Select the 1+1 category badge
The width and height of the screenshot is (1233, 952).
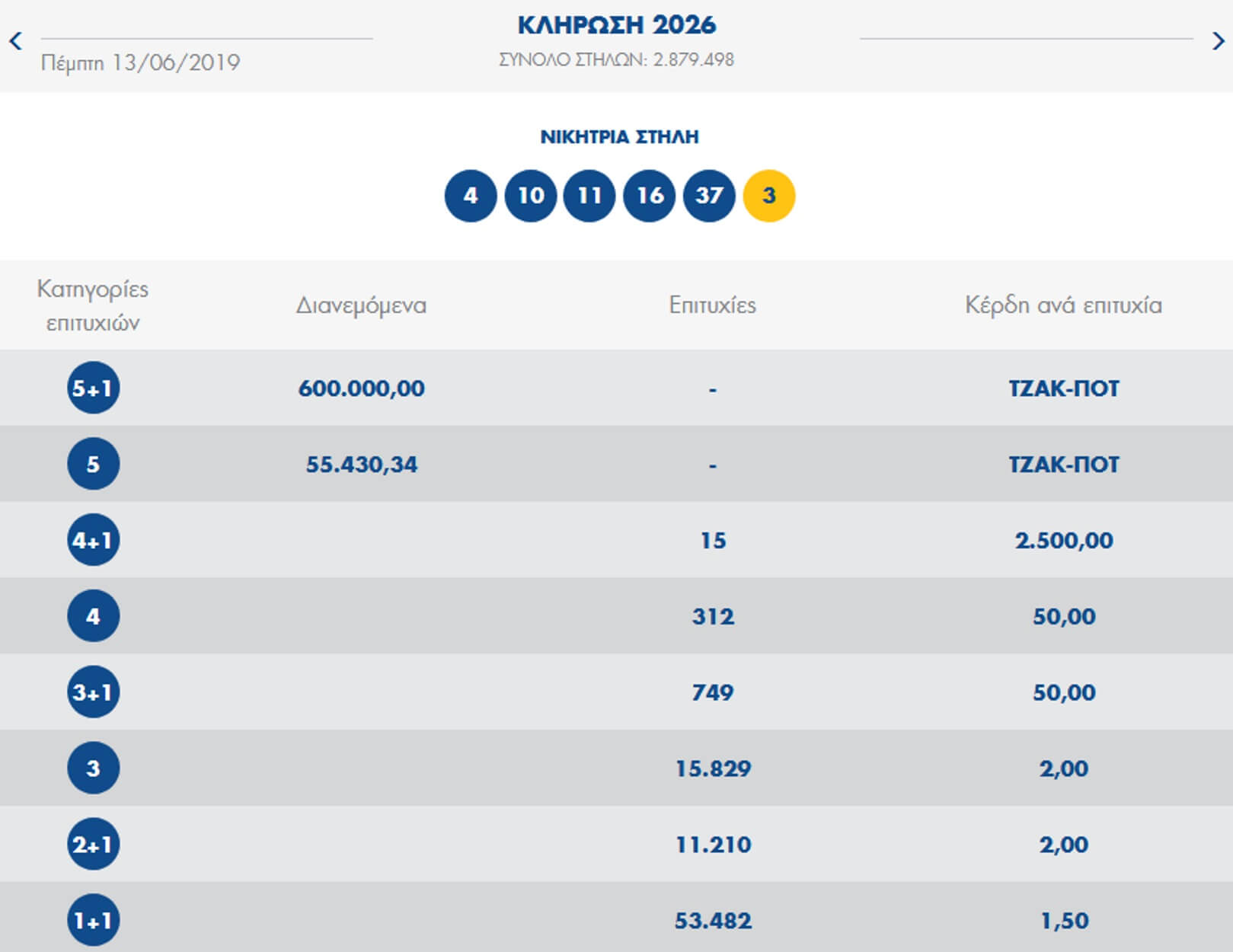point(93,920)
